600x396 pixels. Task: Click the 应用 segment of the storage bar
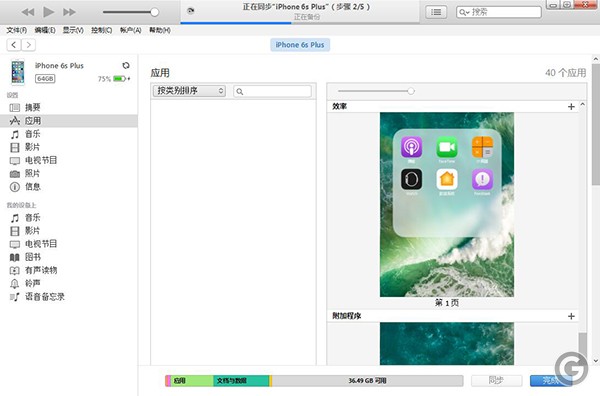coord(192,381)
